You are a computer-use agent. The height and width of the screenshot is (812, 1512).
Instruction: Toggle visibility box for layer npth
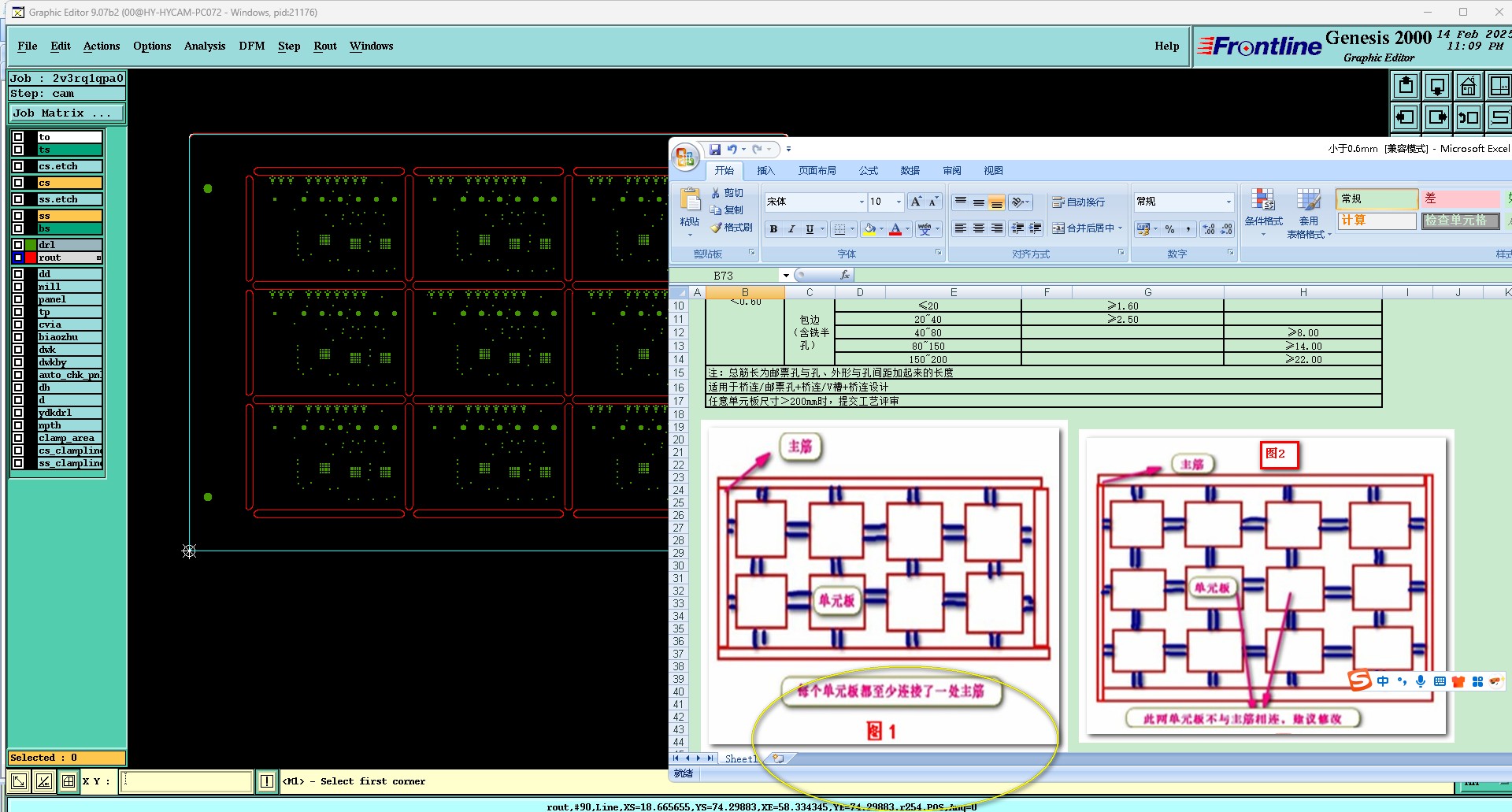pos(18,425)
